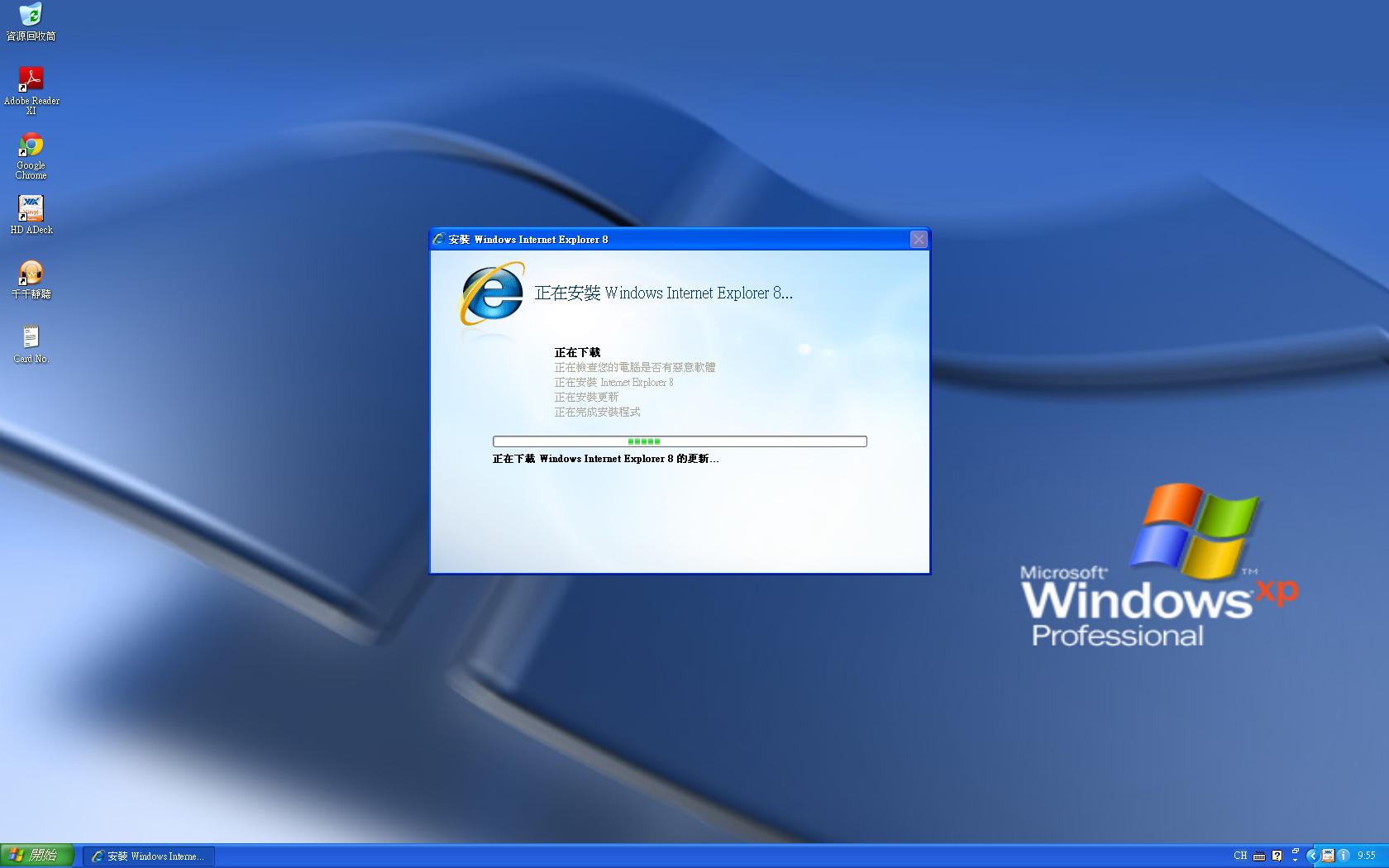Select the Adobe Reader XI shortcut
The image size is (1389, 868).
pyautogui.click(x=31, y=90)
